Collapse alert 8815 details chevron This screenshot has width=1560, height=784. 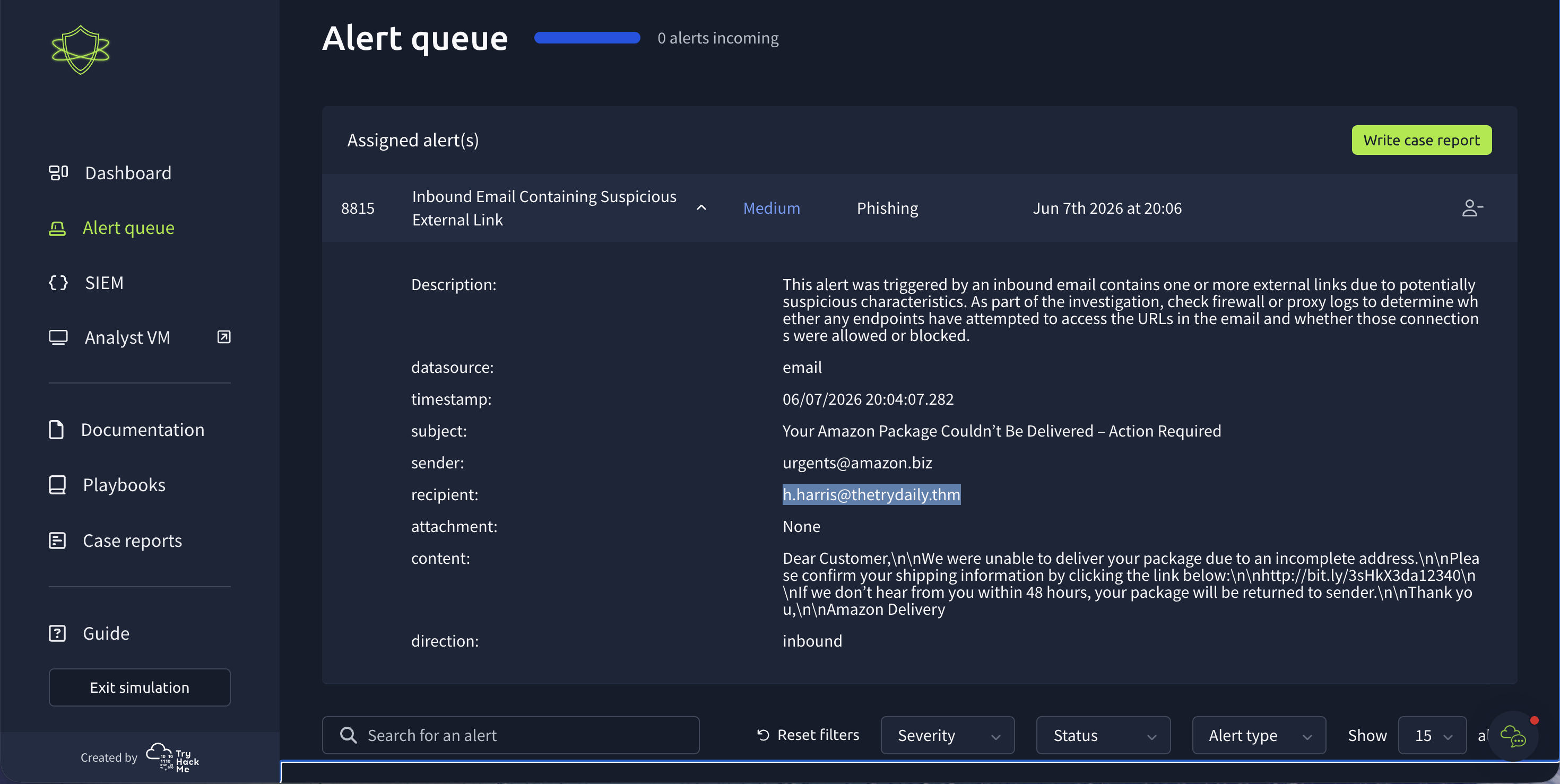pos(701,207)
